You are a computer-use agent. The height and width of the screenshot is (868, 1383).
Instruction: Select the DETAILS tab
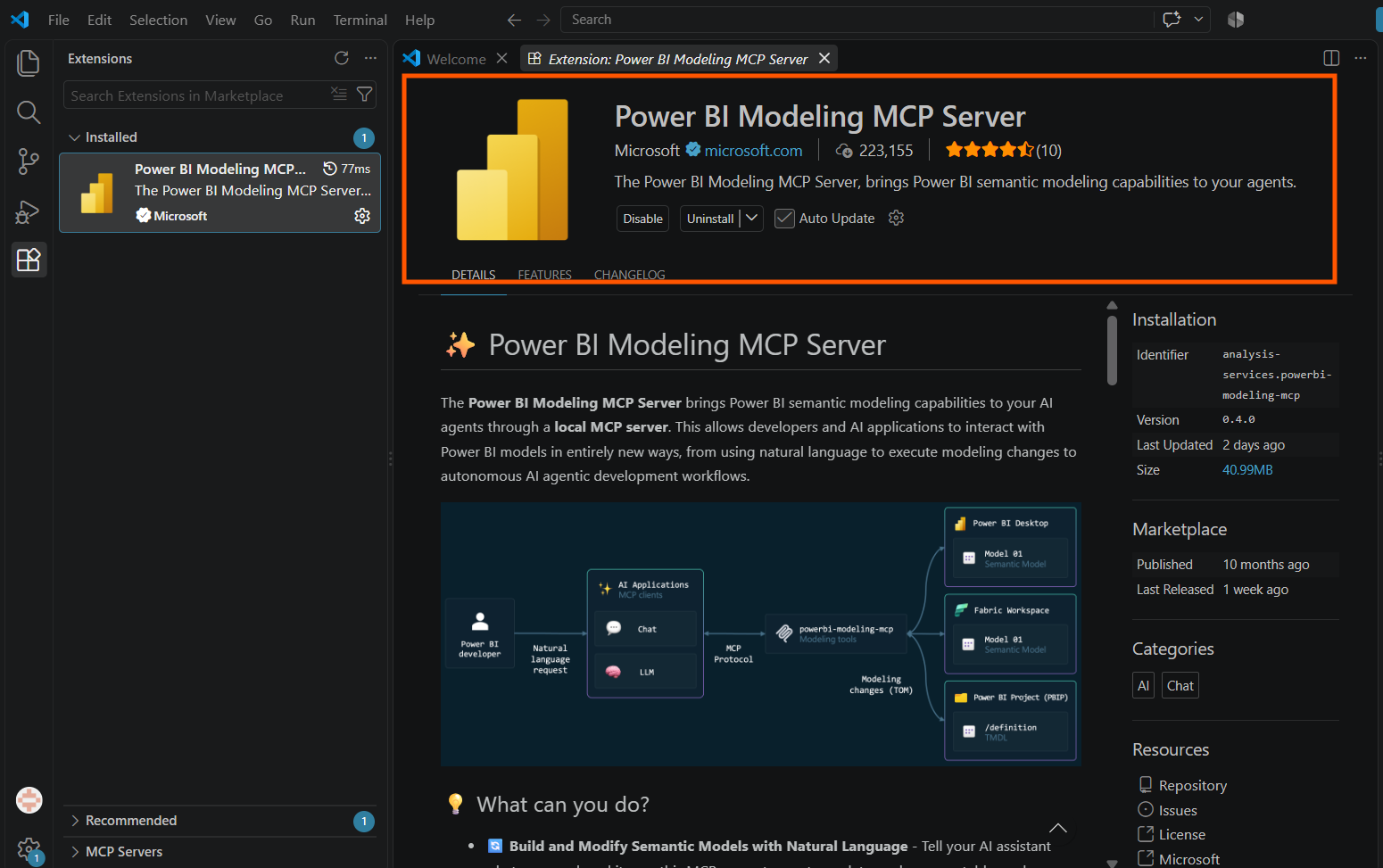coord(474,275)
